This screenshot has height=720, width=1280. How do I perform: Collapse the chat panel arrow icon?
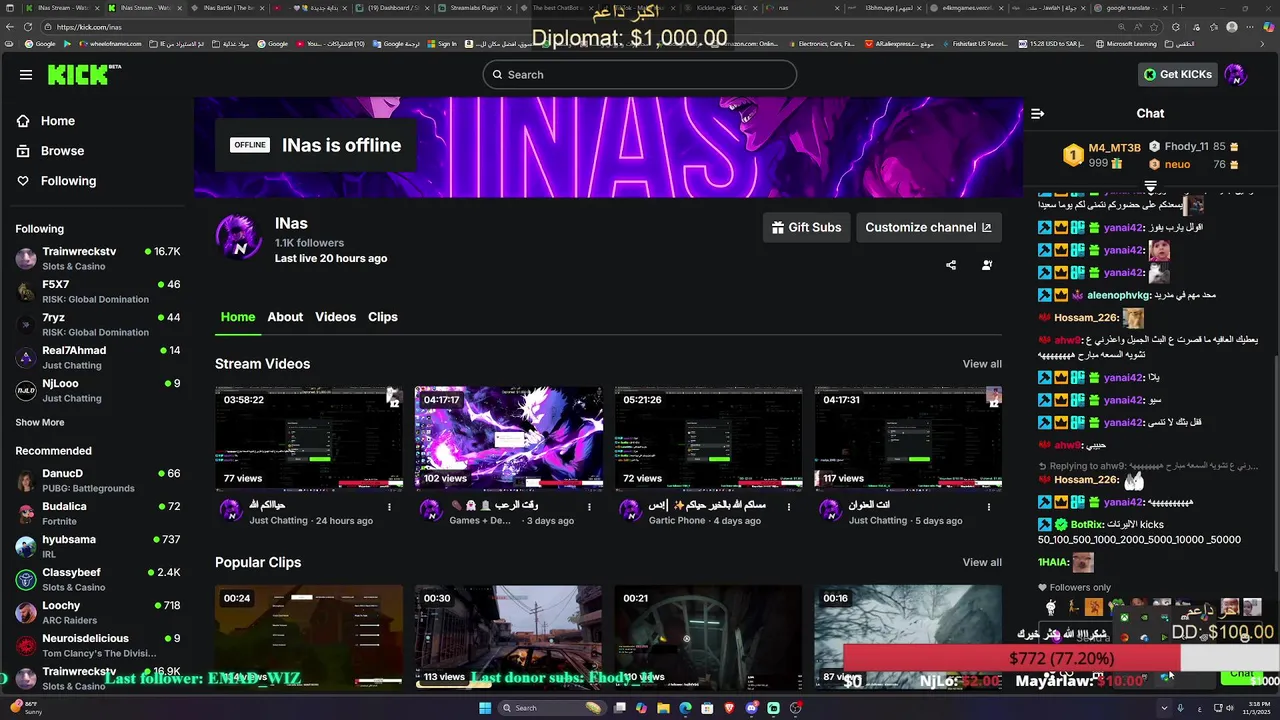click(x=1037, y=114)
